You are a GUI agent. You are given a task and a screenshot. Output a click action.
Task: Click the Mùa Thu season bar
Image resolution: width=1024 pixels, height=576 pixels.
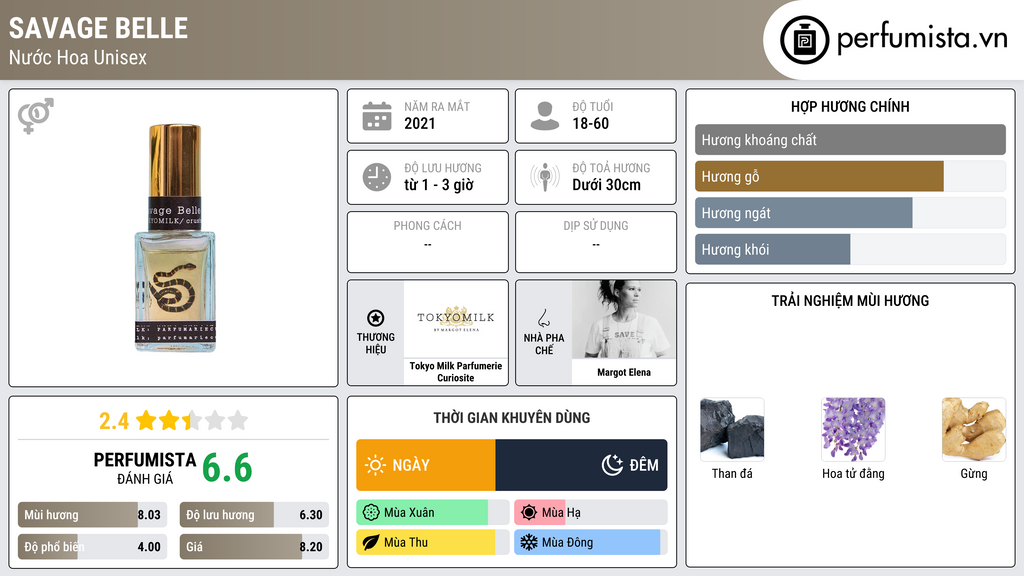click(432, 542)
